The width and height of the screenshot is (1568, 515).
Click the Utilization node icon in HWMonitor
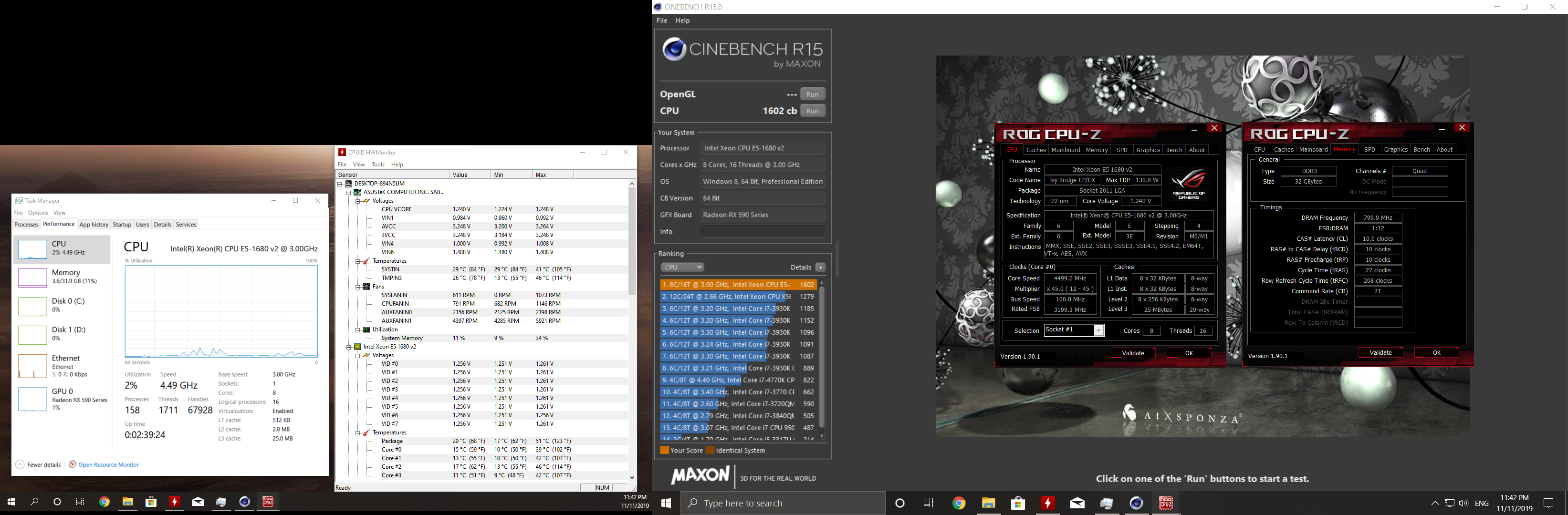[366, 330]
